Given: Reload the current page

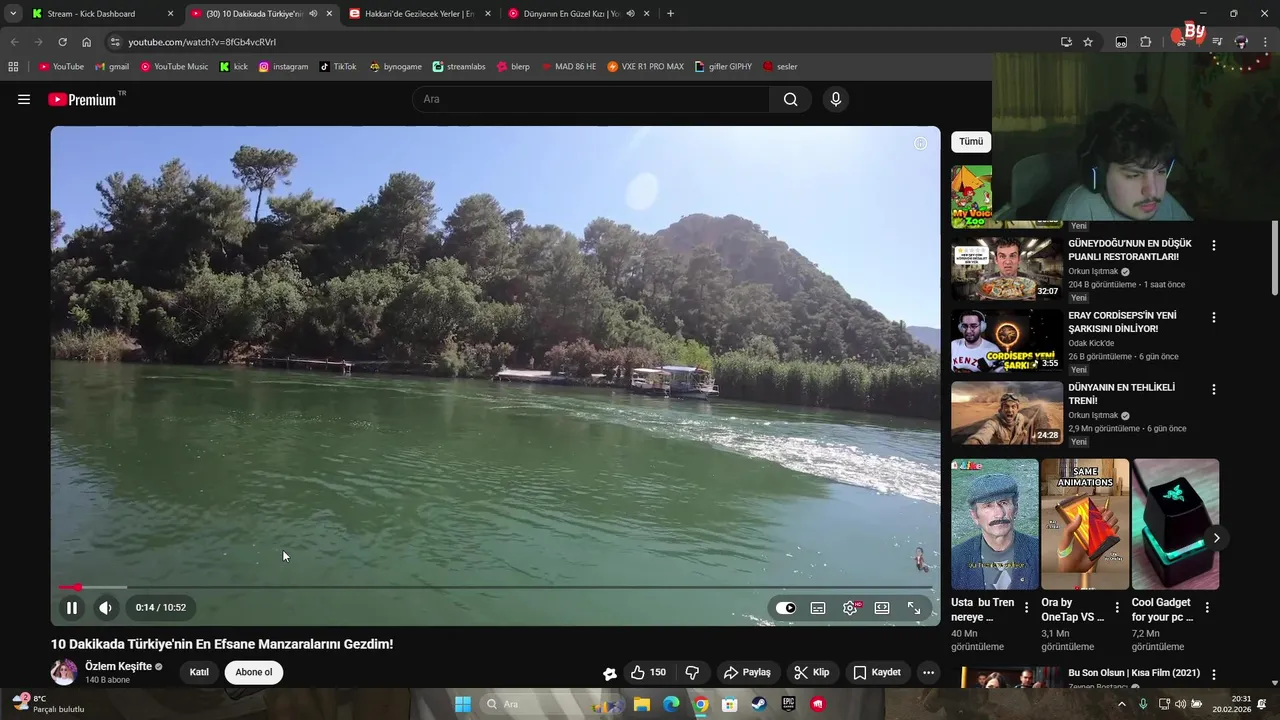Looking at the screenshot, I should click(x=62, y=42).
